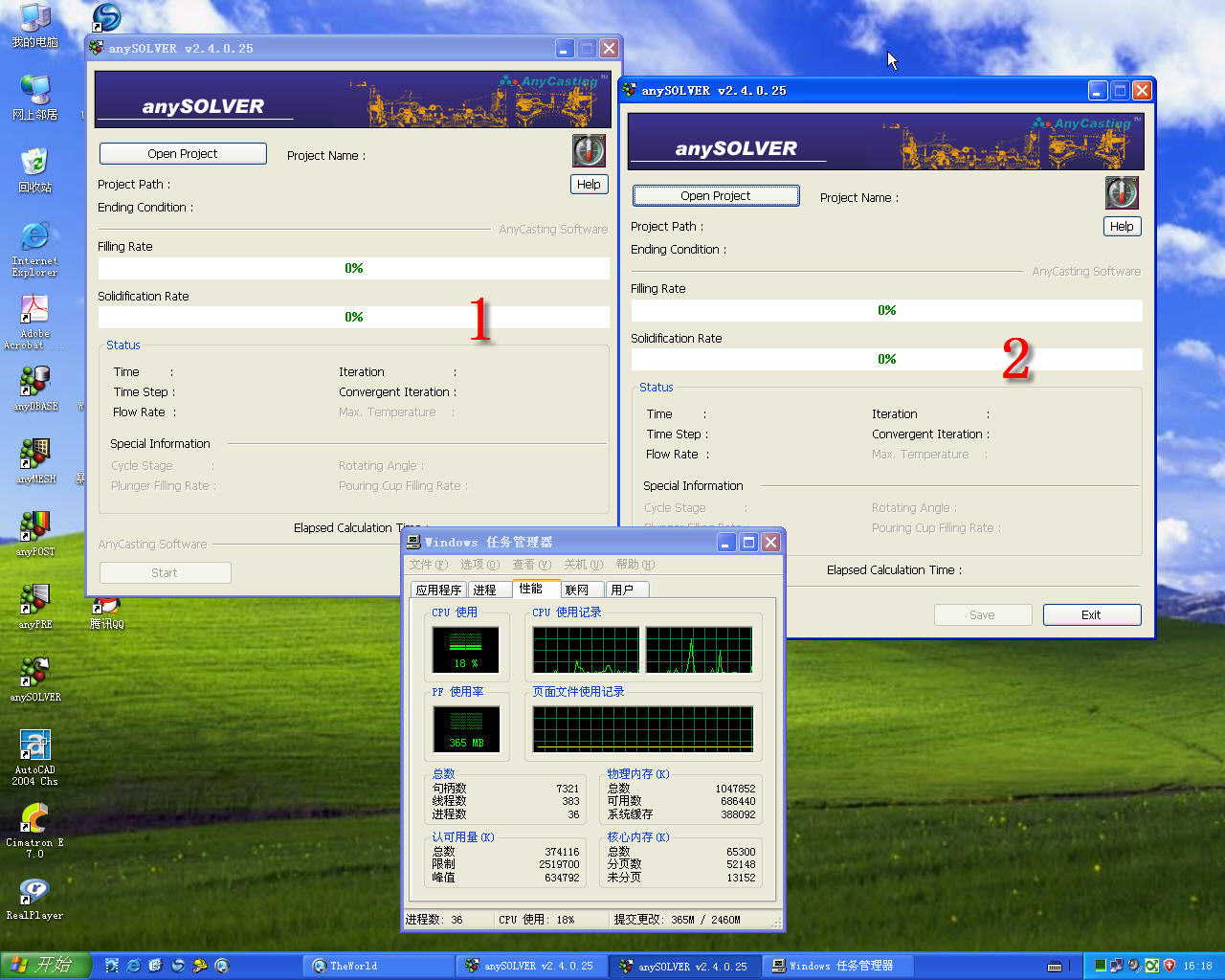The image size is (1225, 980).
Task: Open the AutoCAD 2004 desktop shortcut
Action: click(x=35, y=756)
